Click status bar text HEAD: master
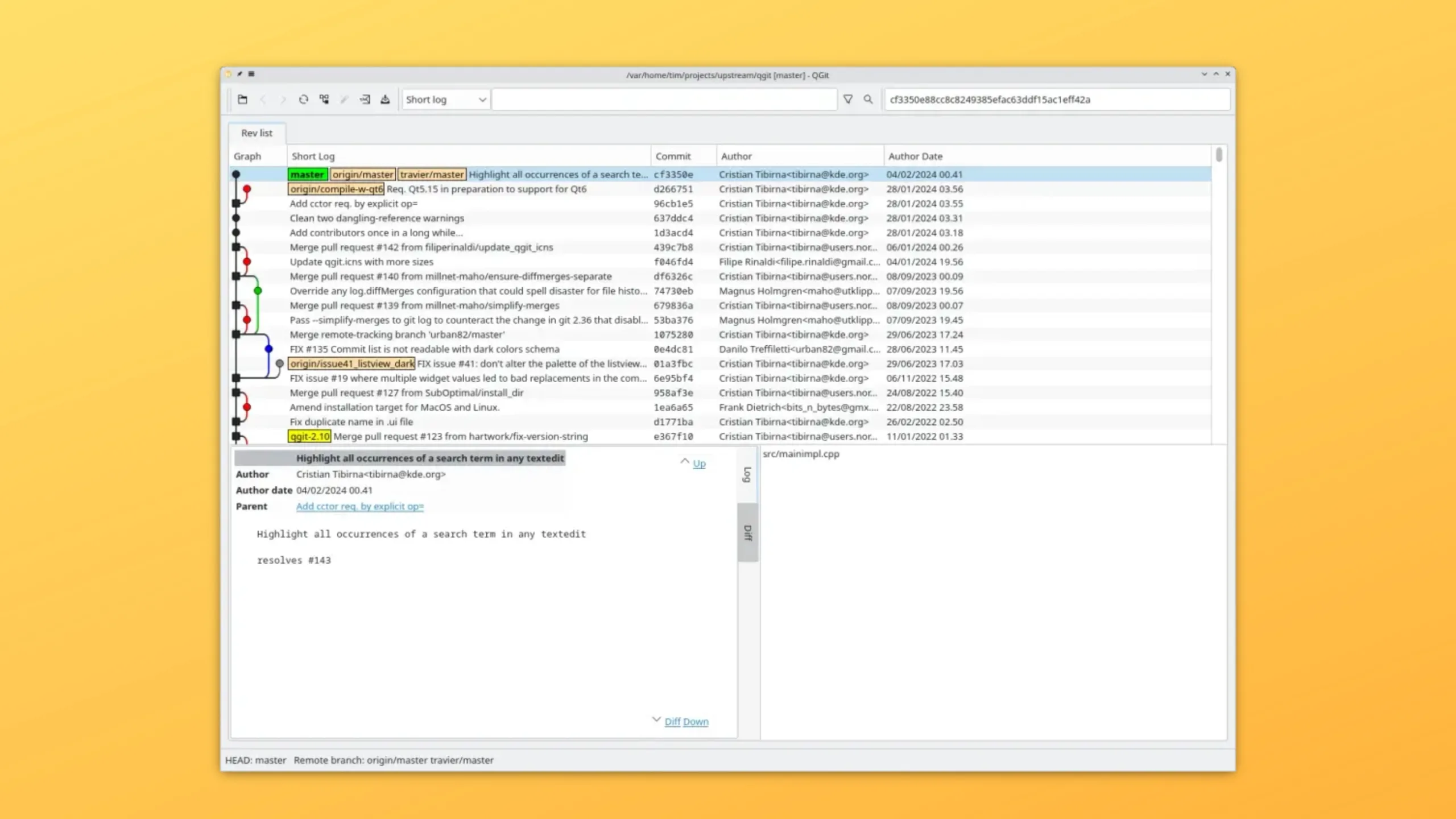 click(255, 760)
